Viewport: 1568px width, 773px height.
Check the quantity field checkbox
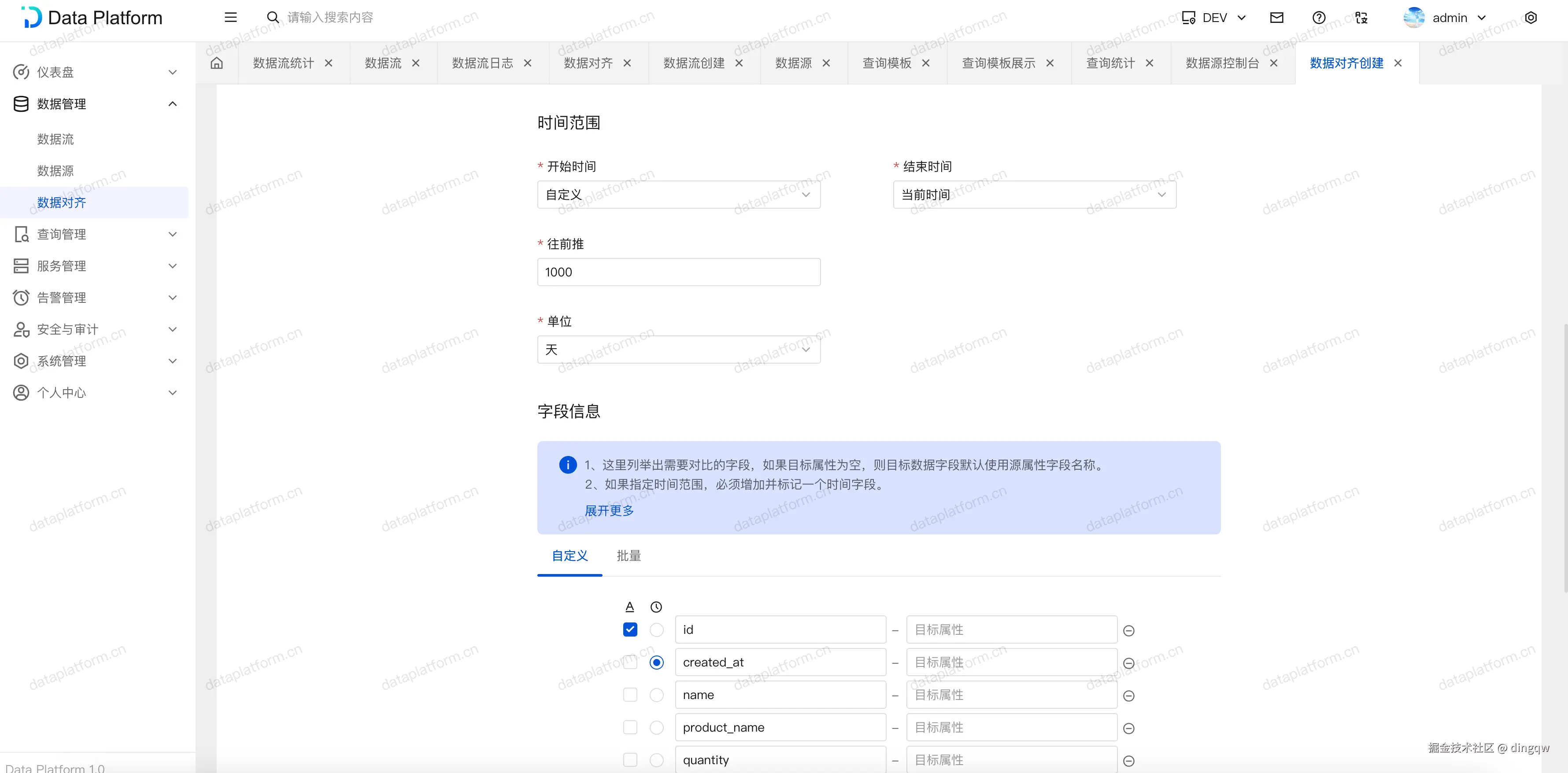[x=630, y=760]
